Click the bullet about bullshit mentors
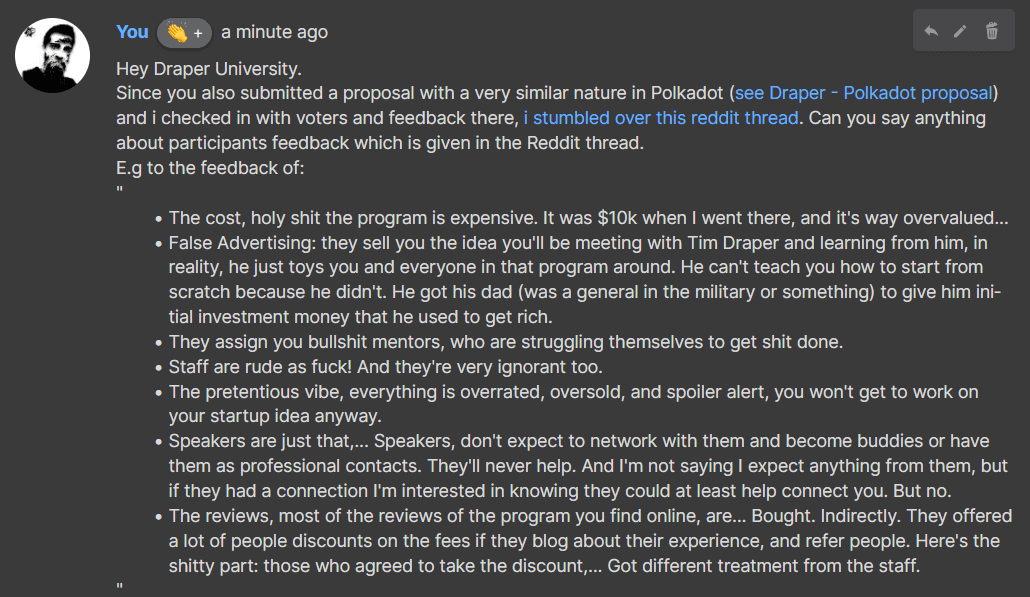 pyautogui.click(x=505, y=342)
